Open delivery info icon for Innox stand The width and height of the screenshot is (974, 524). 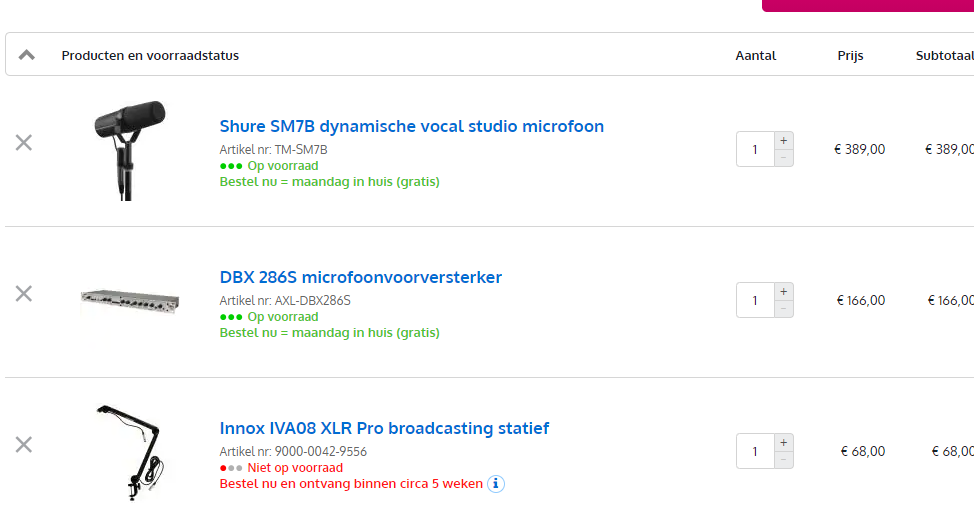pyautogui.click(x=496, y=484)
